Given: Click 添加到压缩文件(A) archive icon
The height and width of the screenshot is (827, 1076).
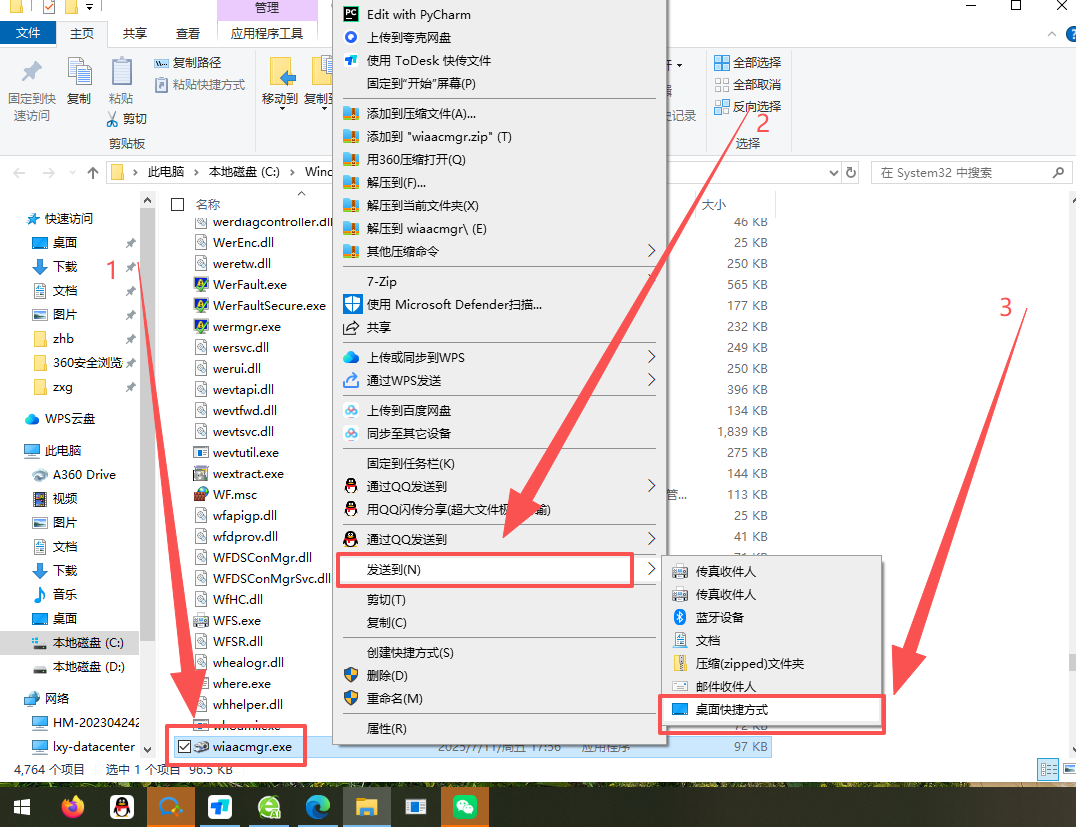Looking at the screenshot, I should 351,113.
